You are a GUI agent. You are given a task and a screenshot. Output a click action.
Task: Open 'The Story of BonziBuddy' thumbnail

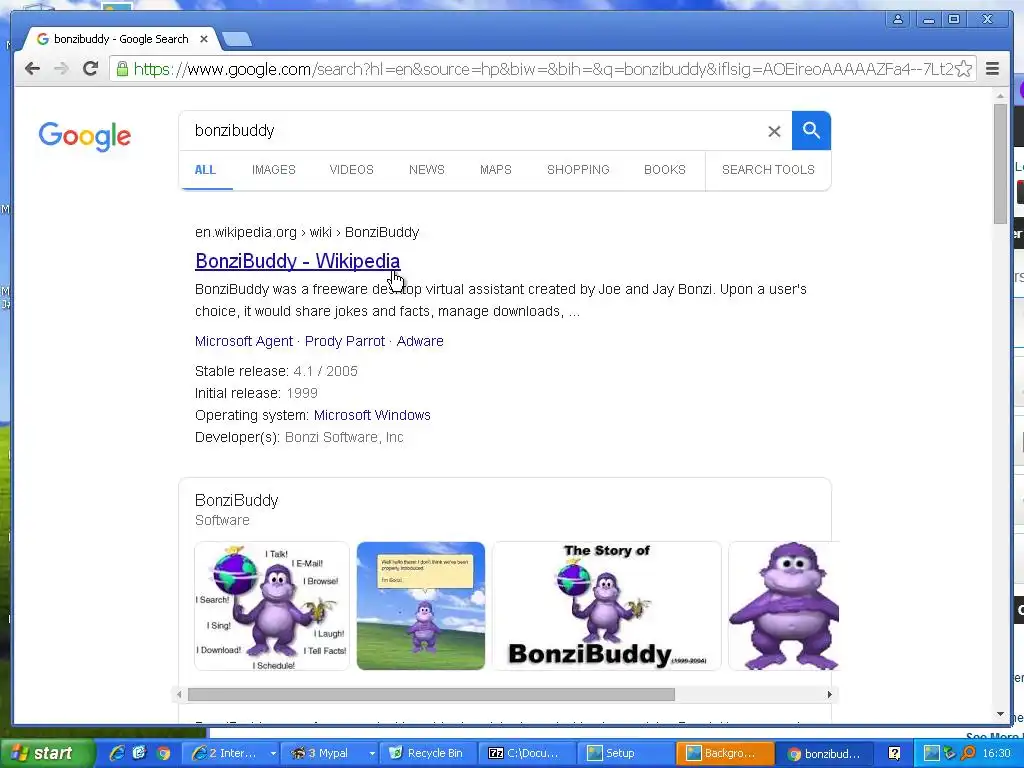607,606
